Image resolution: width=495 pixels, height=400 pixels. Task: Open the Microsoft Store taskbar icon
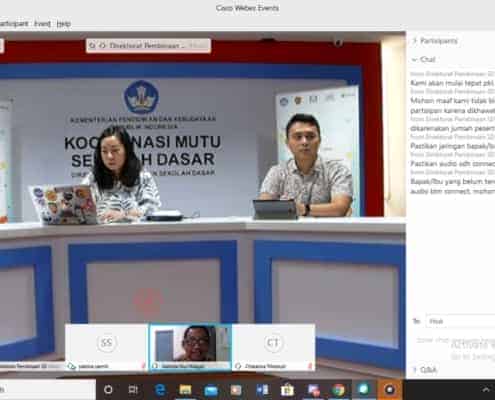tap(287, 390)
